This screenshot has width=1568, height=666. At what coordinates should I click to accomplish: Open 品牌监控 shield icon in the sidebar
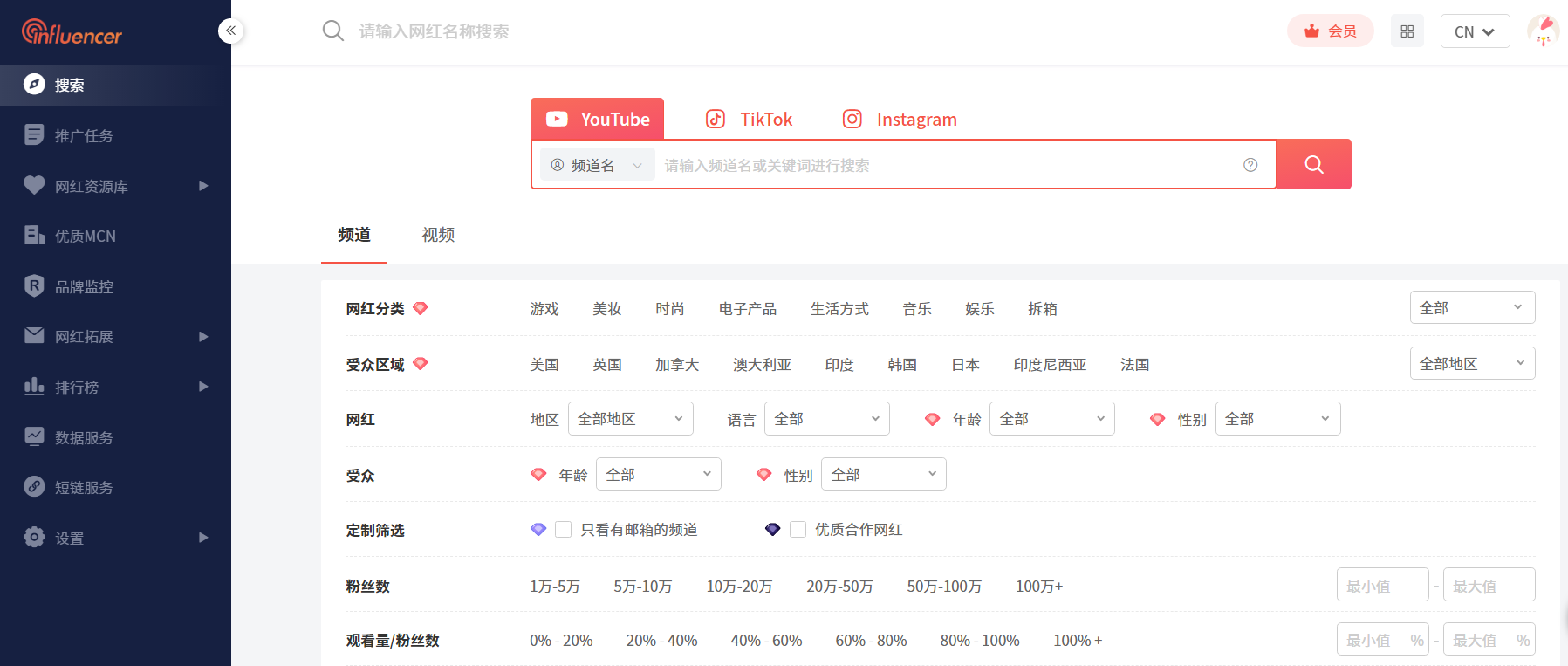pyautogui.click(x=34, y=286)
